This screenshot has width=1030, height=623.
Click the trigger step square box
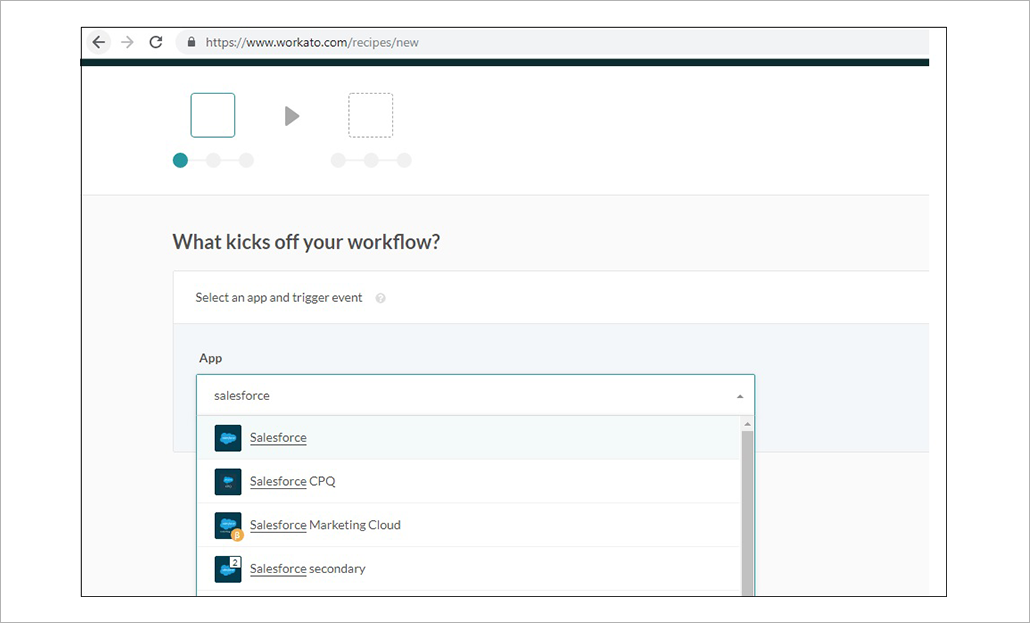coord(213,115)
